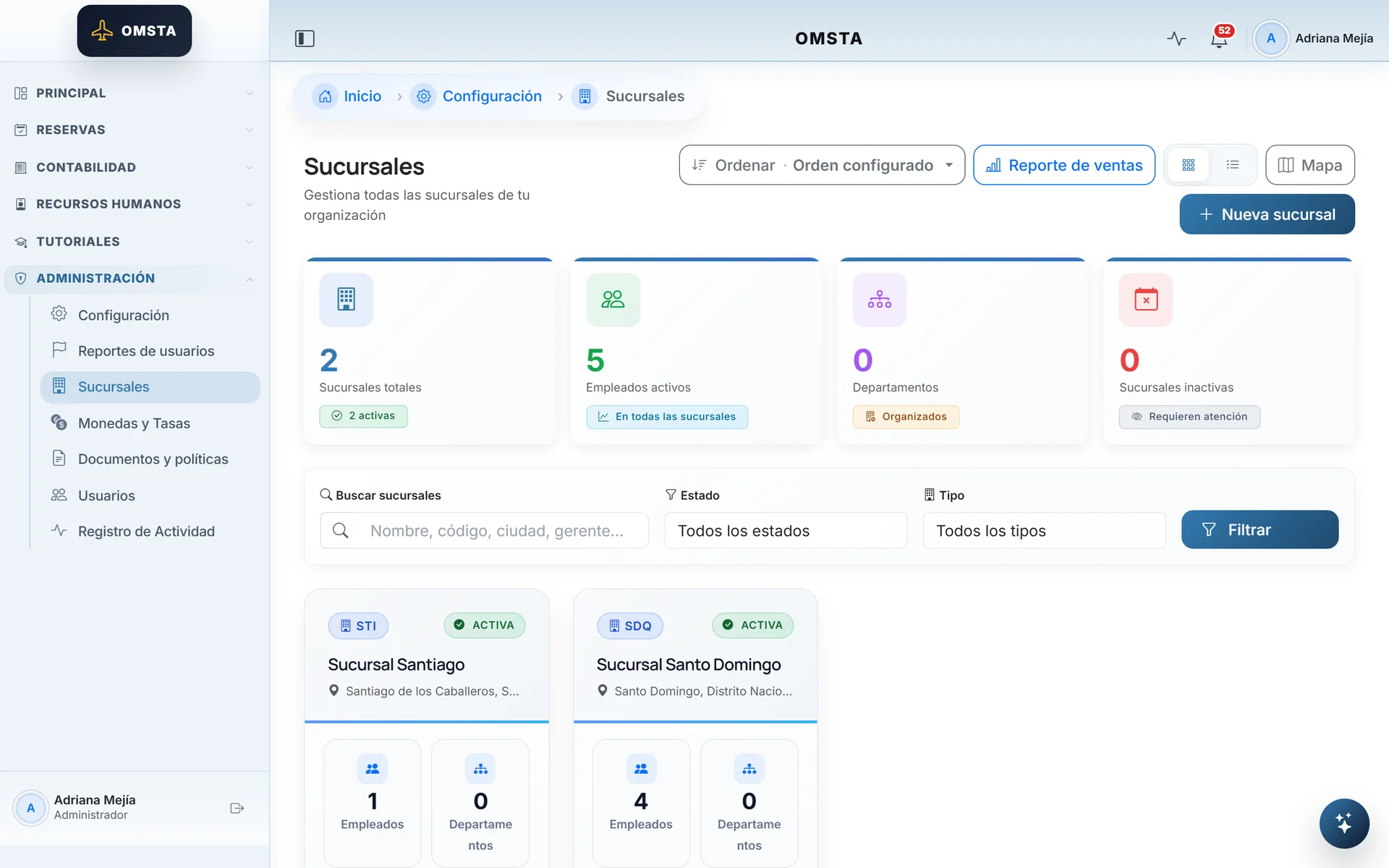The width and height of the screenshot is (1389, 868).
Task: Expand the TUTORIALES sidebar section
Action: click(135, 242)
